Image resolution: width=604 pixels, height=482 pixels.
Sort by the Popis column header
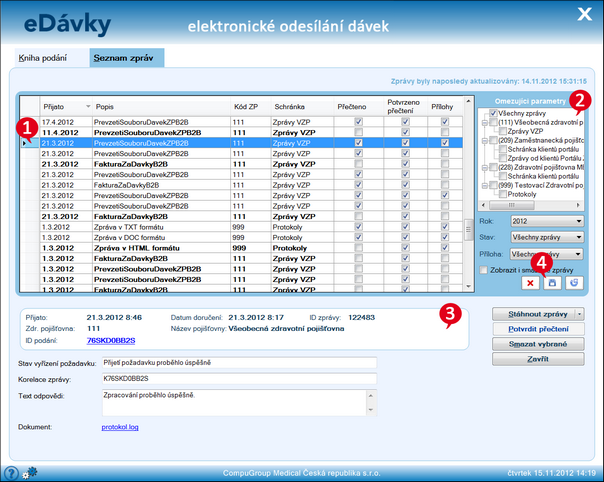(x=161, y=107)
